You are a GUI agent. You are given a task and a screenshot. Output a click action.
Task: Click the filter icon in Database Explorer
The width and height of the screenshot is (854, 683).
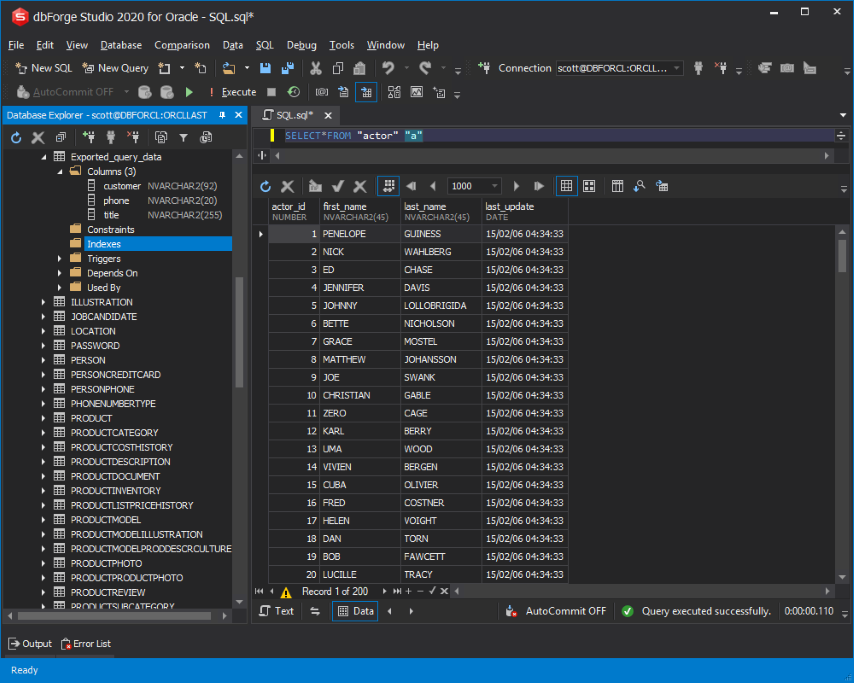click(x=184, y=138)
